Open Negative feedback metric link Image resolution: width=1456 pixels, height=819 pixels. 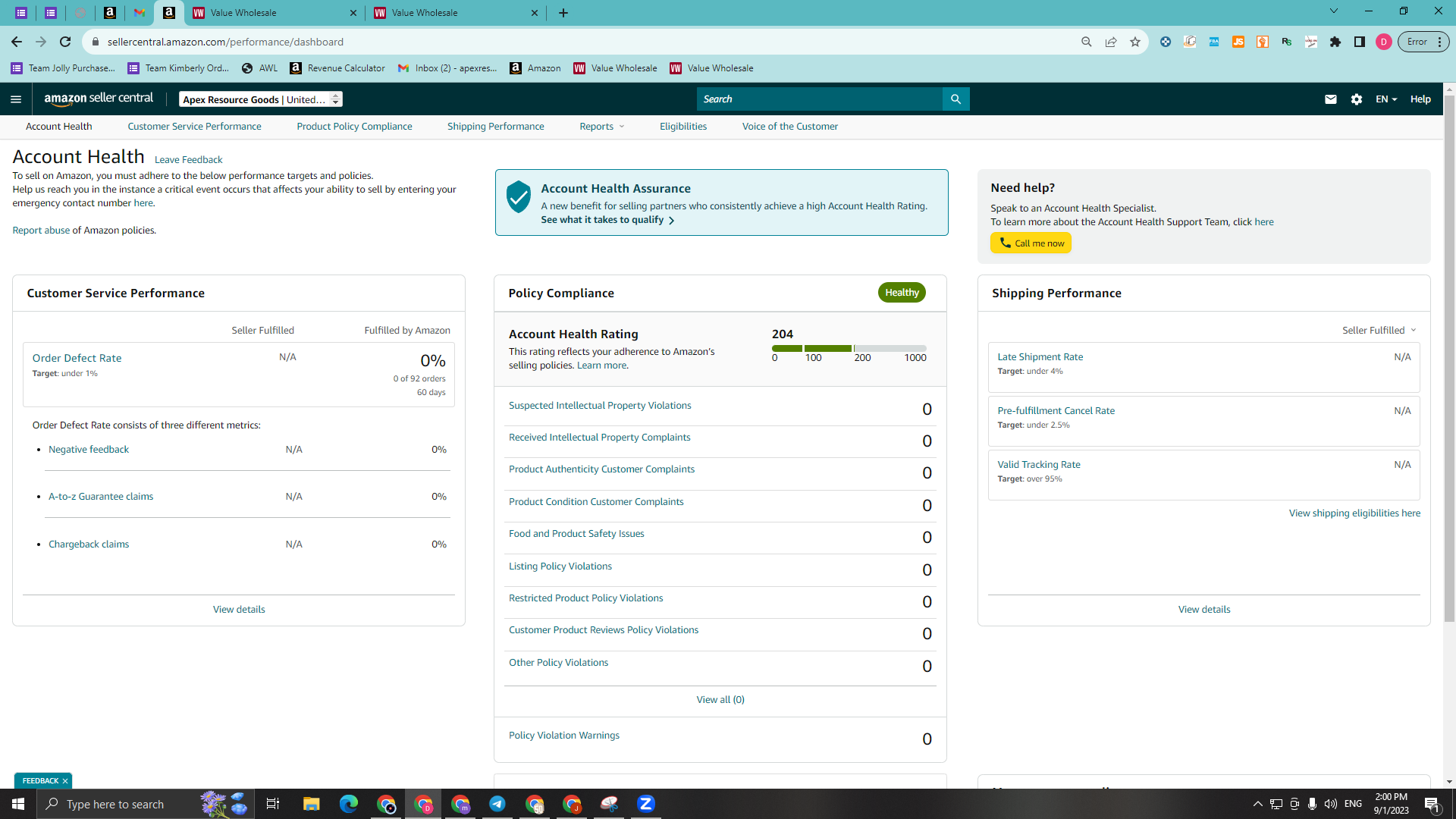pyautogui.click(x=89, y=450)
